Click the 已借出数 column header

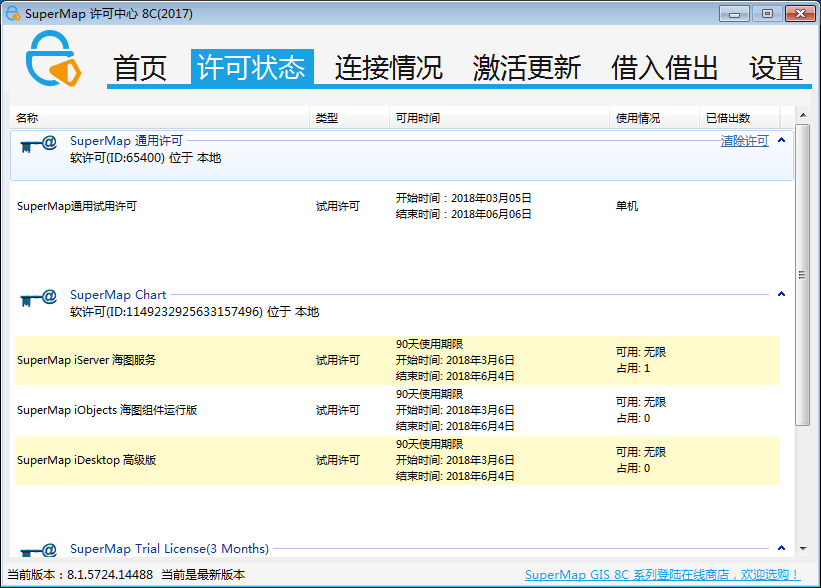[740, 118]
